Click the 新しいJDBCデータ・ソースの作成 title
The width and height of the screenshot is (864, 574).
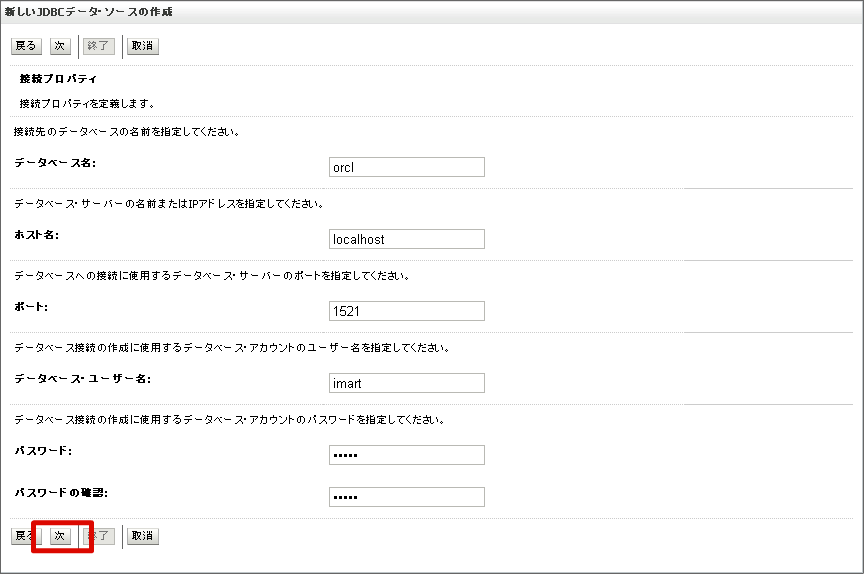point(88,11)
